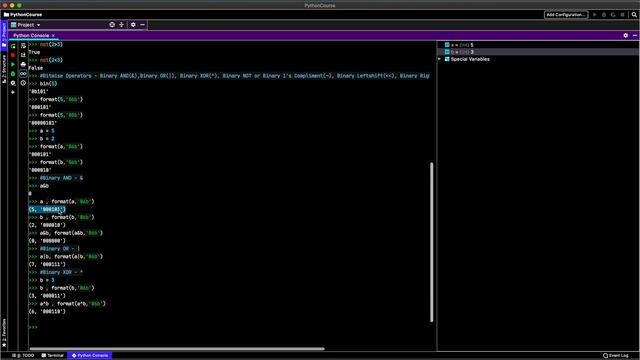Image resolution: width=640 pixels, height=360 pixels.
Task: Rerun the Python console
Action: click(x=13, y=46)
